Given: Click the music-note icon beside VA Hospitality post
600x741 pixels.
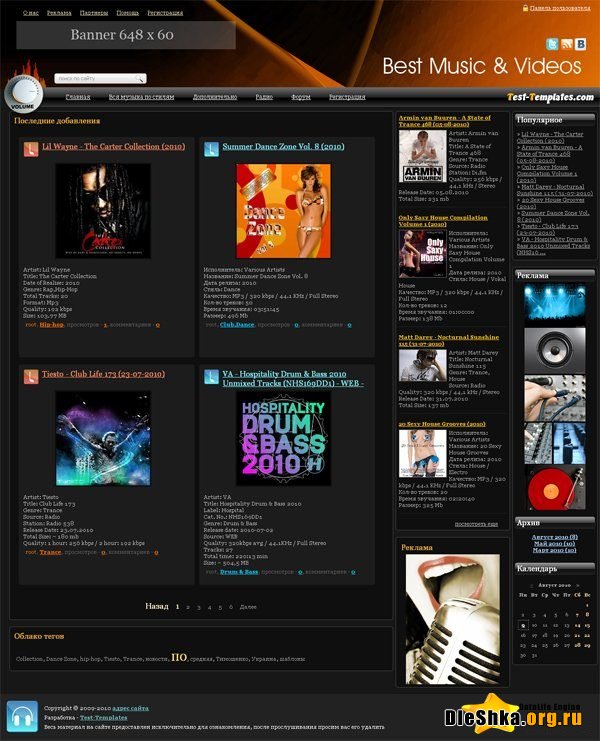Looking at the screenshot, I should click(211, 376).
